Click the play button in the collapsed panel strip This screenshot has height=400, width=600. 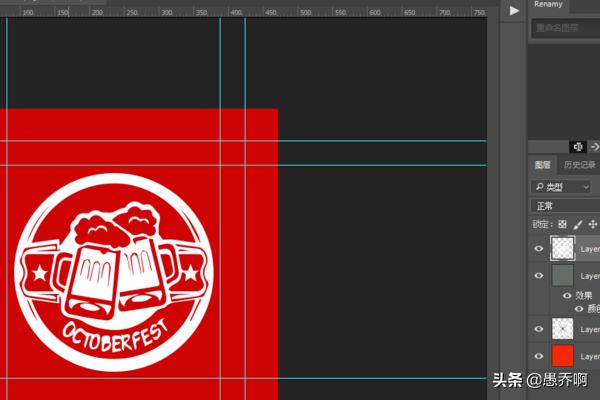tap(514, 10)
